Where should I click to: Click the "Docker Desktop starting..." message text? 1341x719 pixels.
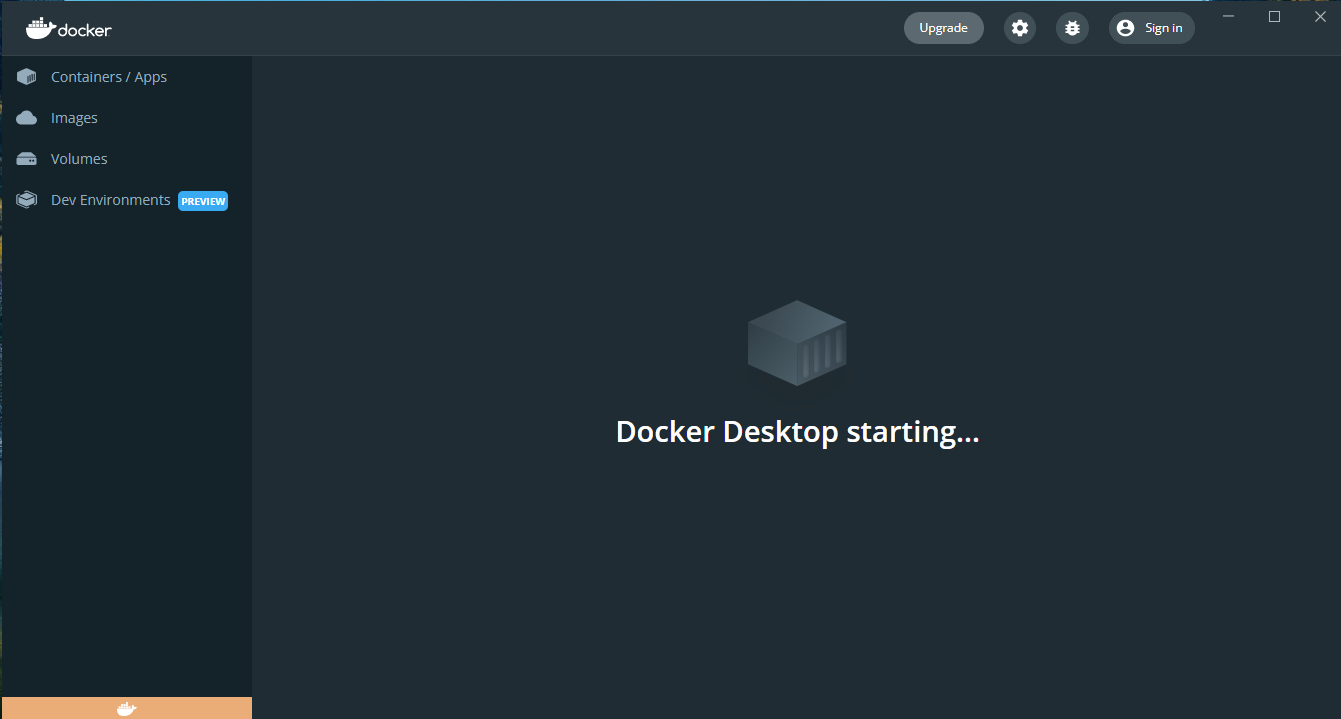[x=797, y=432]
